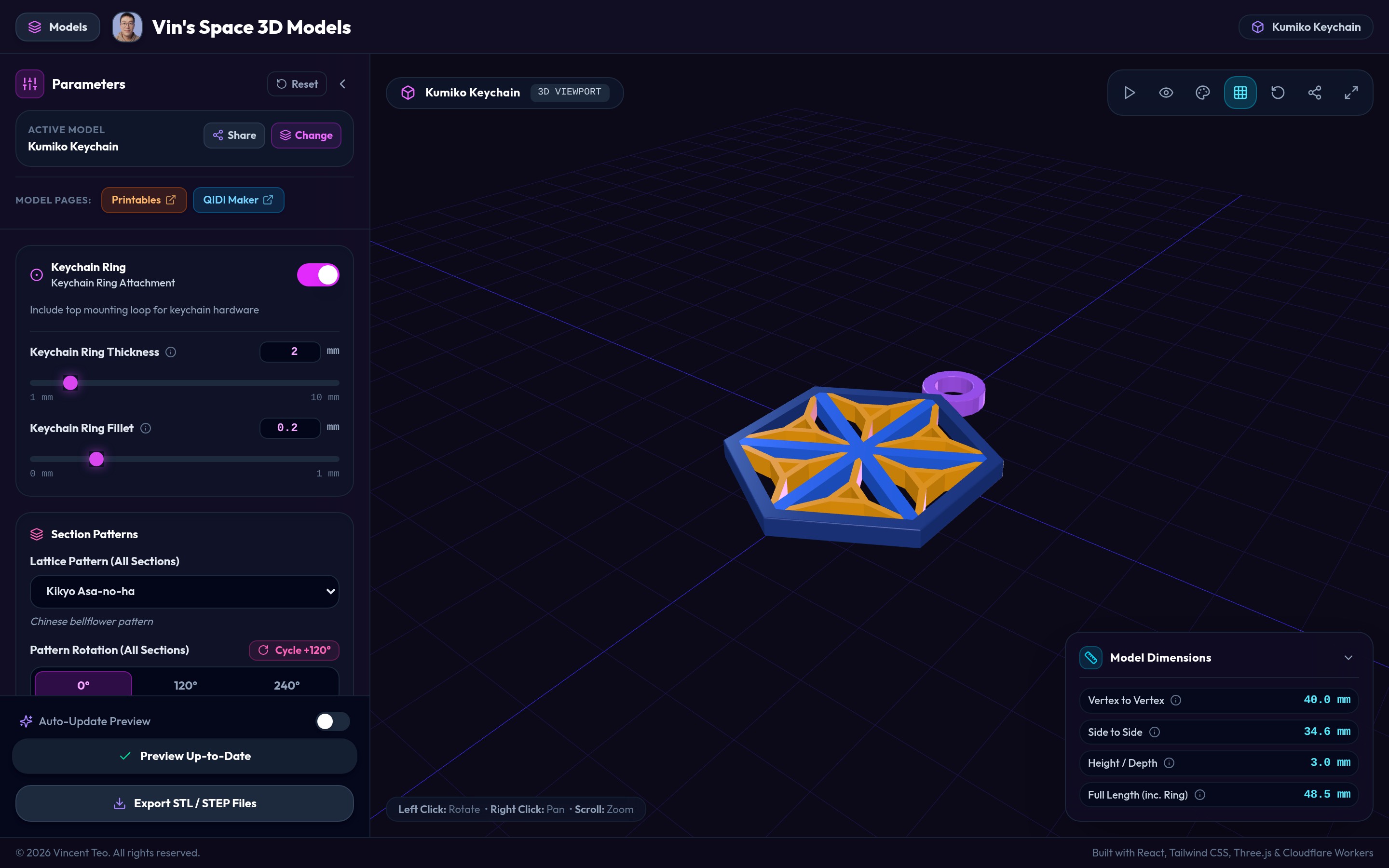Image resolution: width=1389 pixels, height=868 pixels.
Task: Click the Keychain Ring Thickness slider handle
Action: [x=70, y=383]
